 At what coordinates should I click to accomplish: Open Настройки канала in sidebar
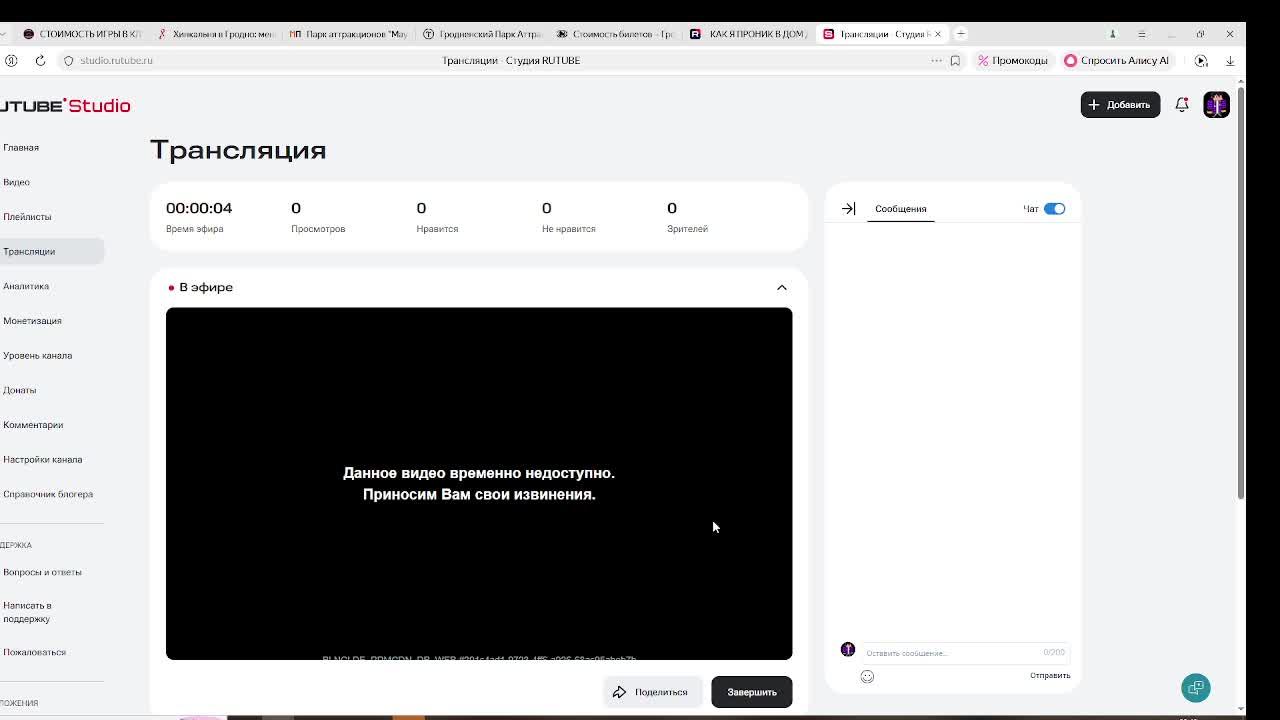click(43, 460)
